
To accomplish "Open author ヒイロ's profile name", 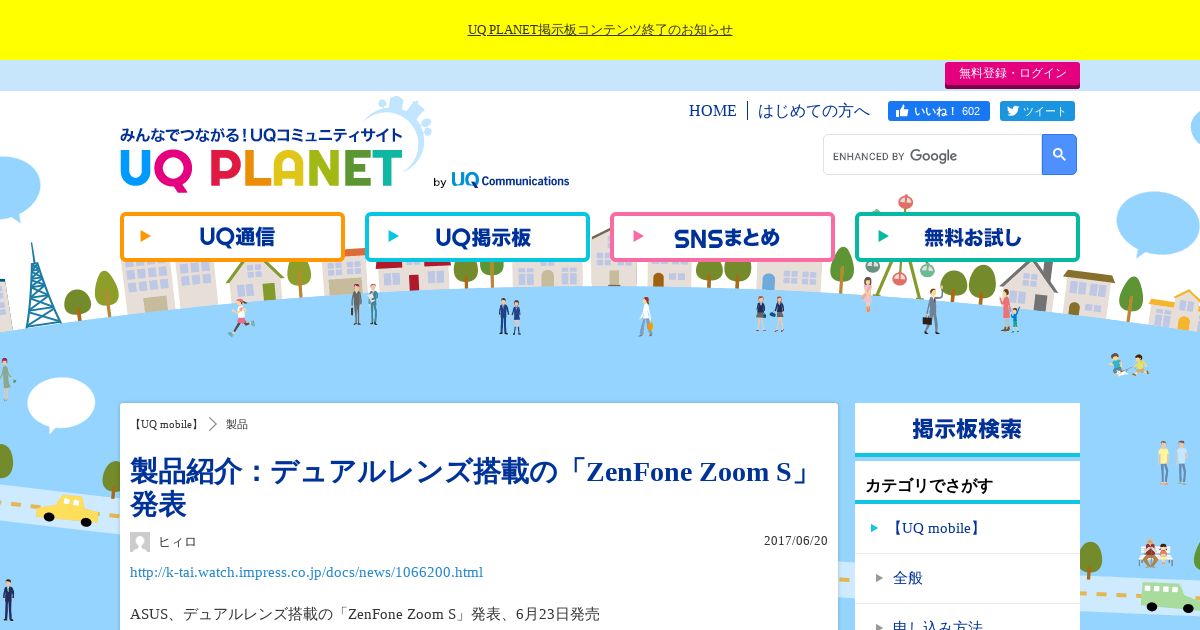I will coord(178,542).
